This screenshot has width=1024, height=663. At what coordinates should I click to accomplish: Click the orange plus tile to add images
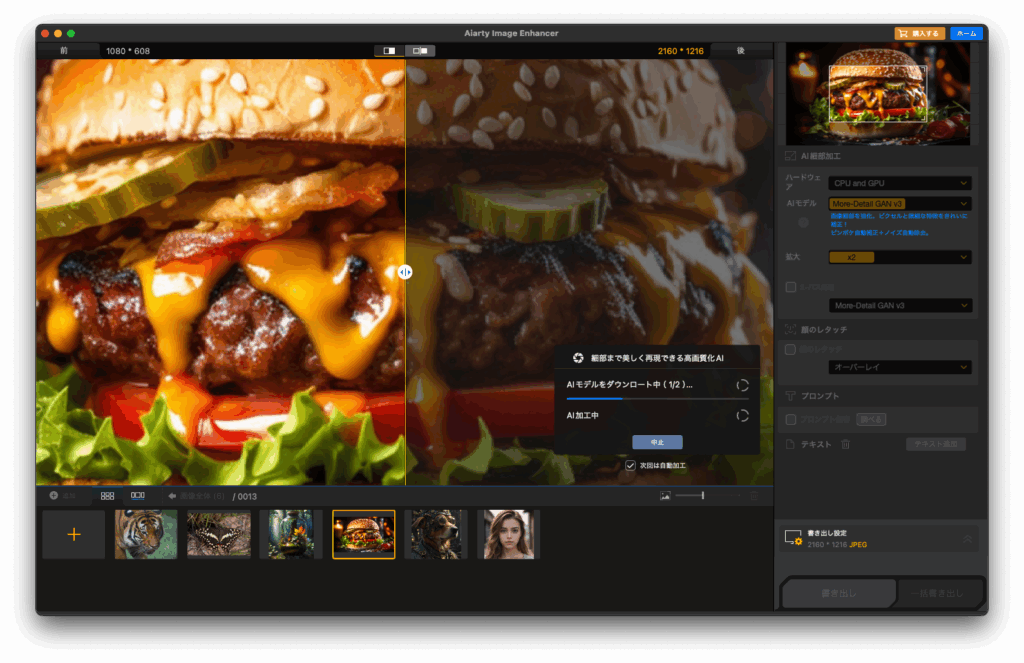(73, 534)
